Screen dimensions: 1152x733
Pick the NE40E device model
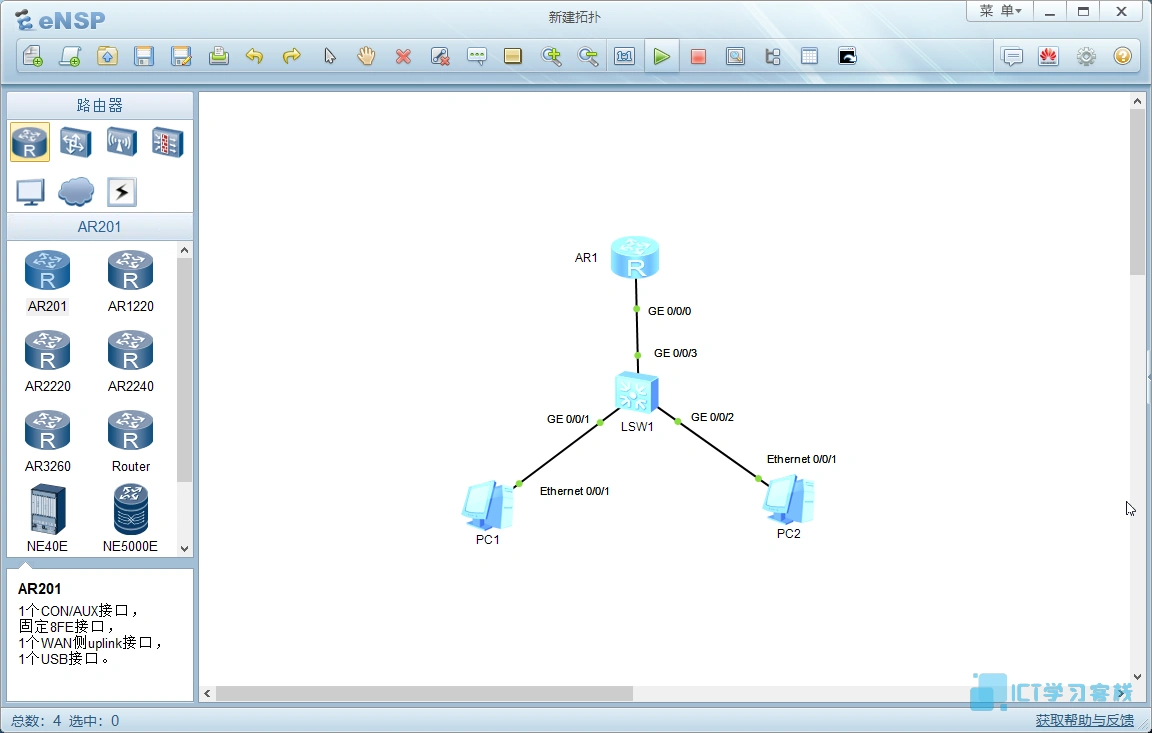[x=48, y=518]
